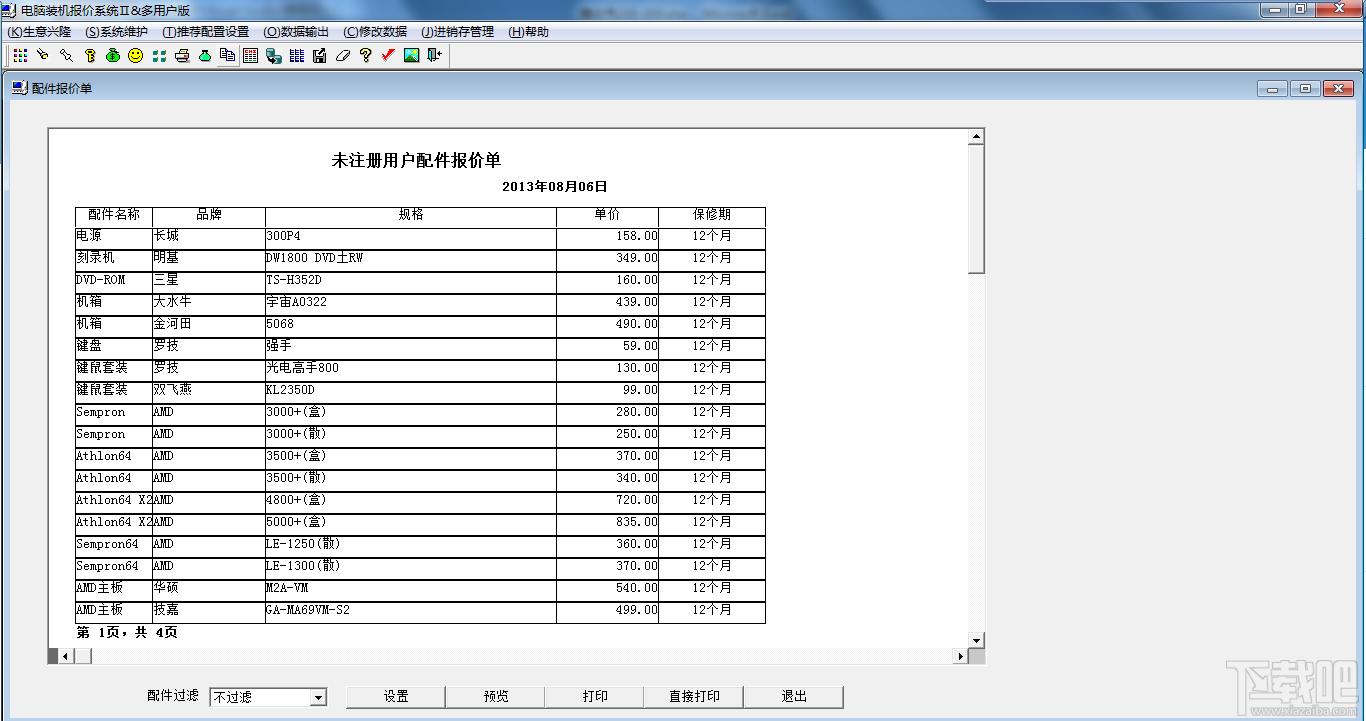This screenshot has height=721, width=1366.
Task: Click the landscape picture toolbar icon
Action: coord(411,56)
